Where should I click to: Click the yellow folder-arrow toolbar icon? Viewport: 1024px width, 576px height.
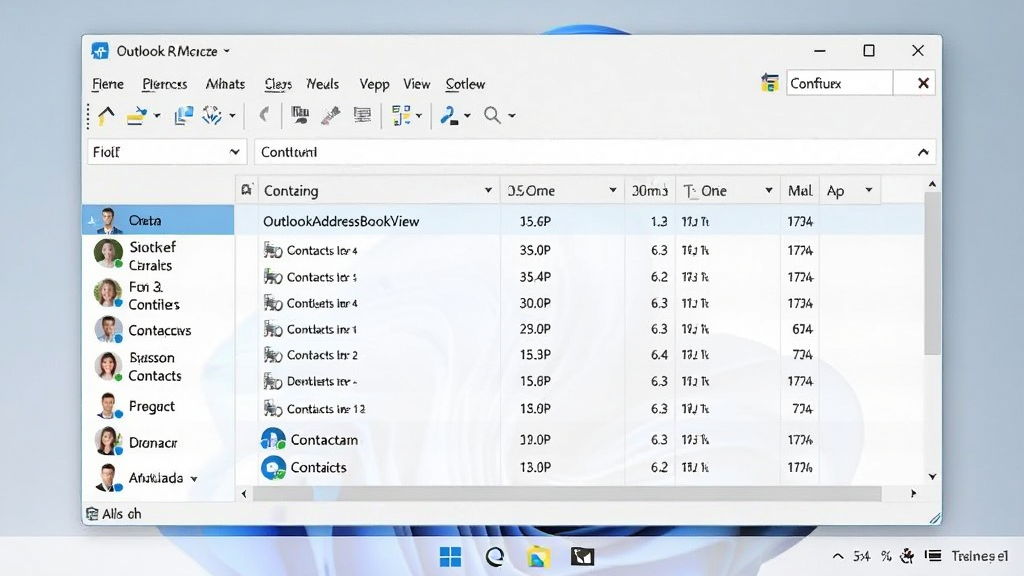coord(136,116)
